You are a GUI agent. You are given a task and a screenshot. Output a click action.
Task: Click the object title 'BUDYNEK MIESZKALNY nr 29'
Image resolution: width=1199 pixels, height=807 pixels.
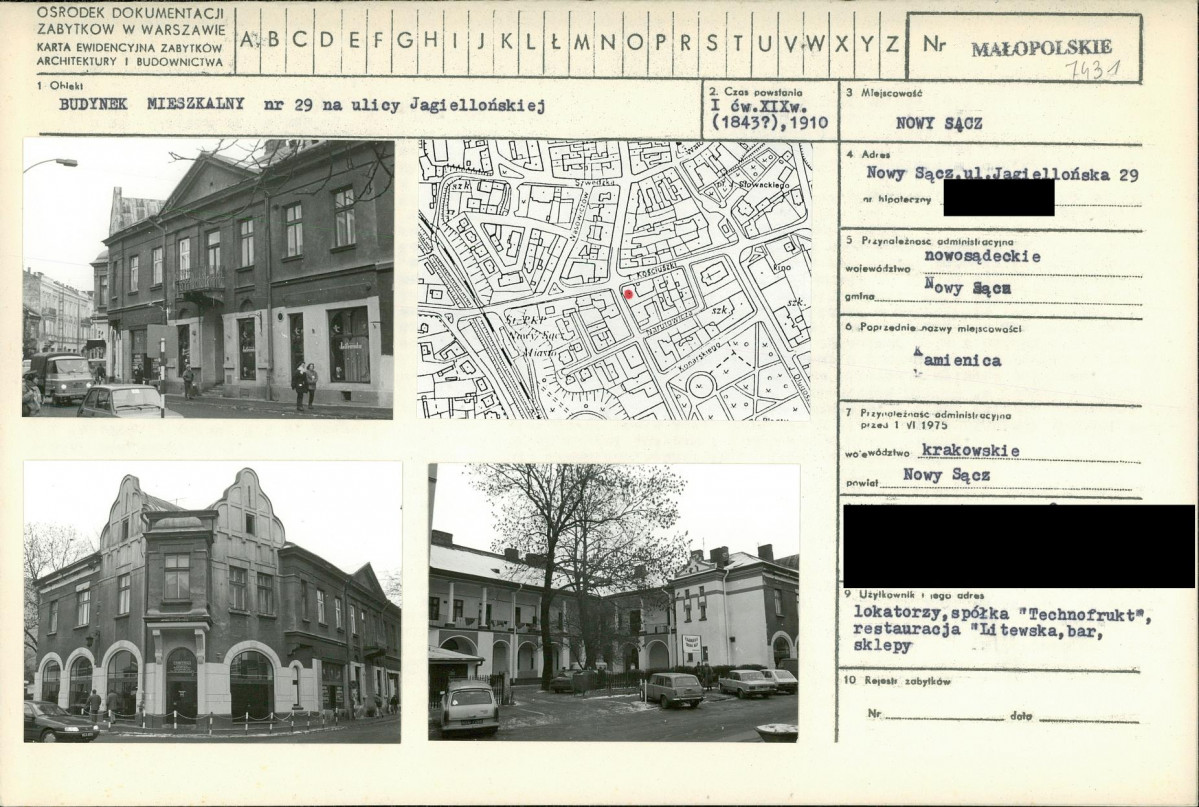(x=300, y=105)
